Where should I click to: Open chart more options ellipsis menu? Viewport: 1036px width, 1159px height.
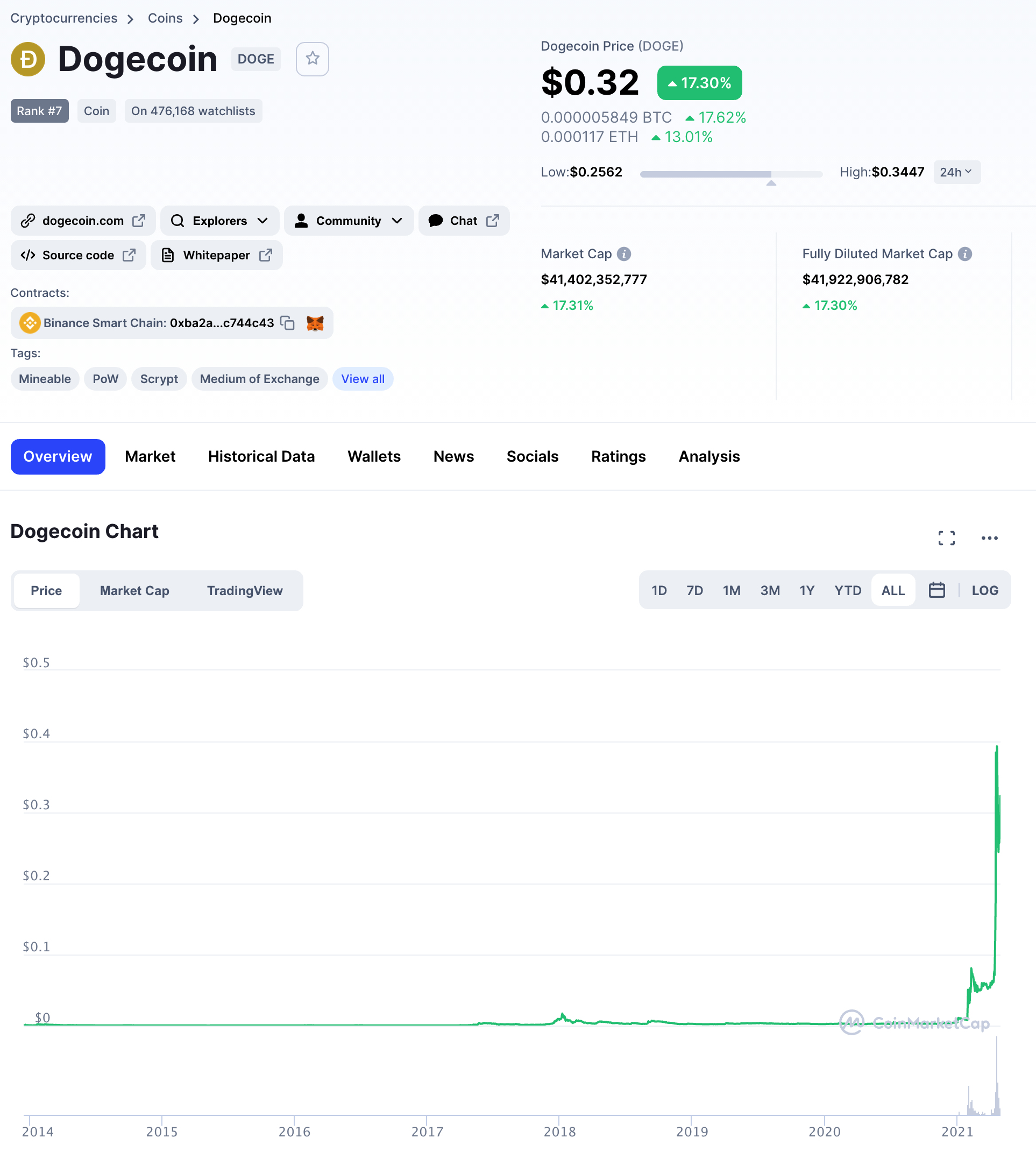(989, 538)
